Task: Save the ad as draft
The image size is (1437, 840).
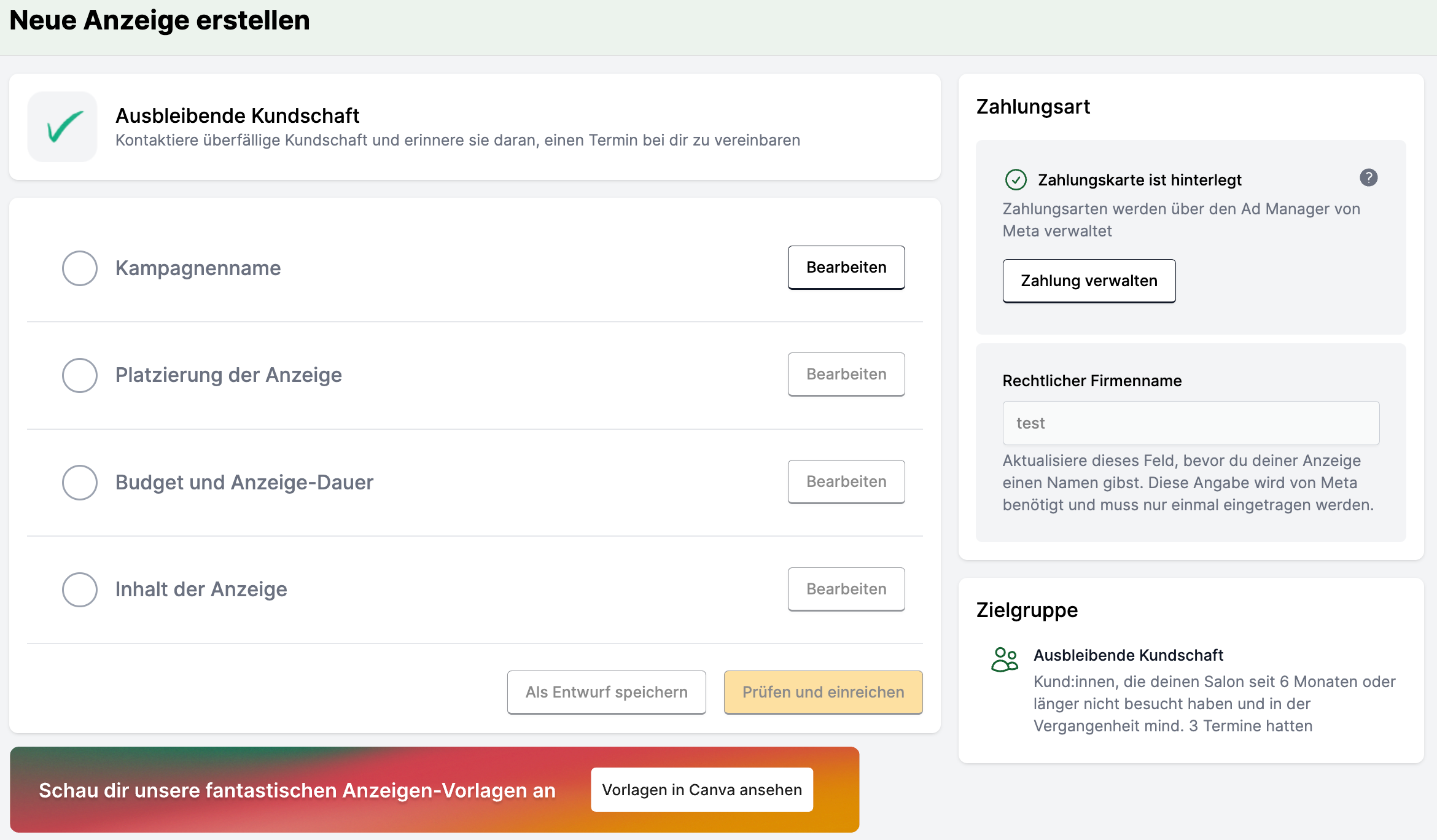Action: pyautogui.click(x=606, y=692)
